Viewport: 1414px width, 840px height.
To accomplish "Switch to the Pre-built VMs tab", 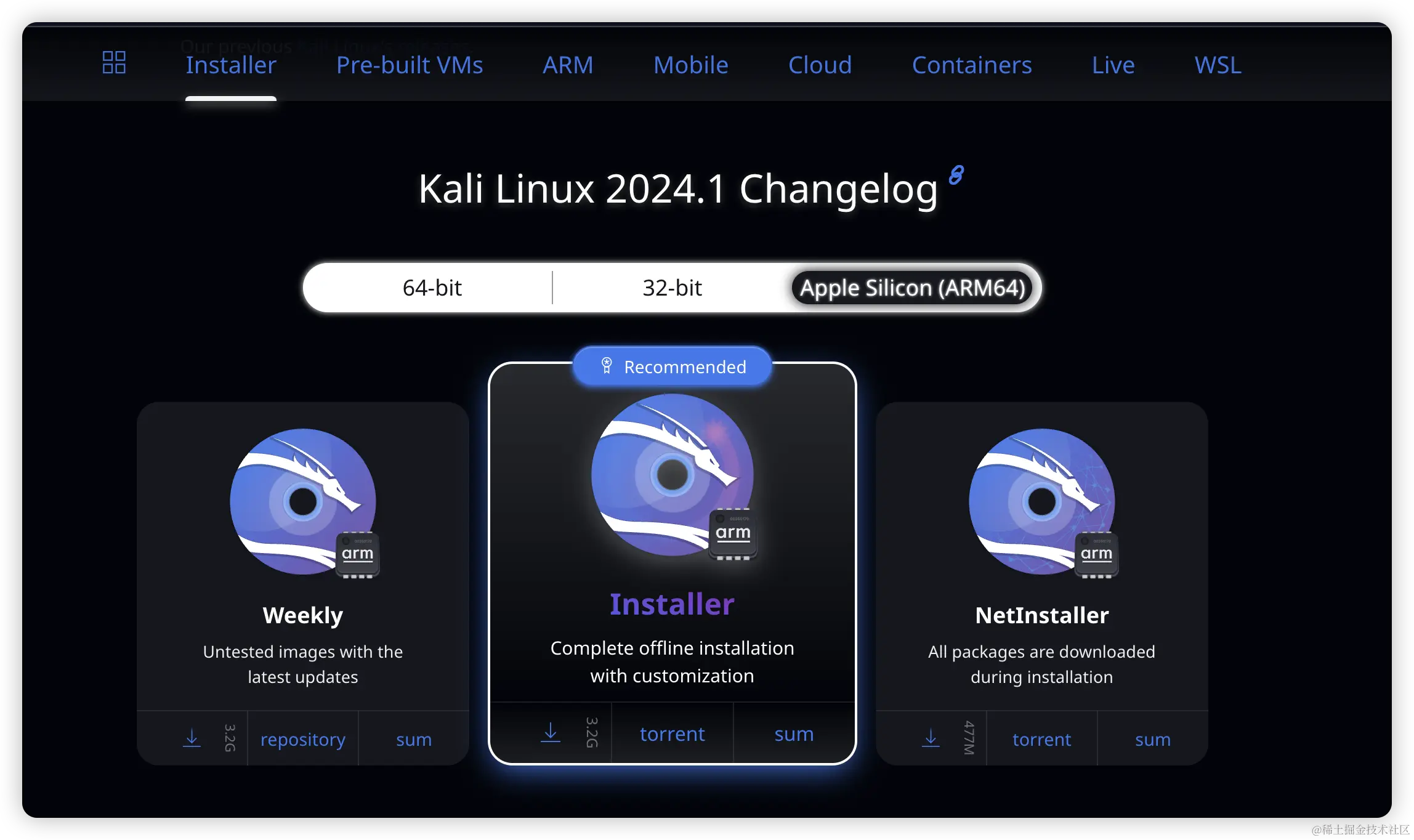I will click(x=410, y=65).
